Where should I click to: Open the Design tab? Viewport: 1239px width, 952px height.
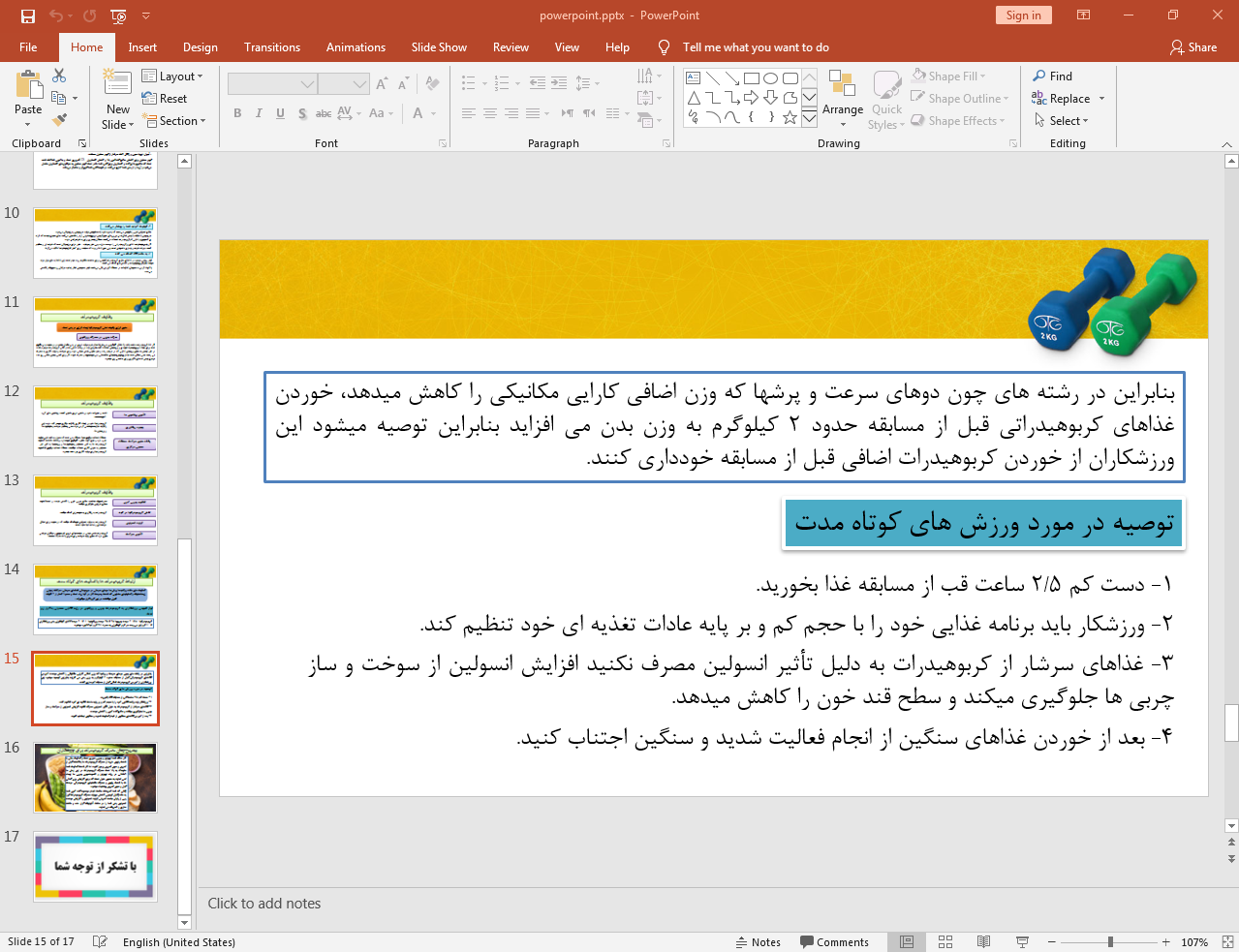(200, 47)
